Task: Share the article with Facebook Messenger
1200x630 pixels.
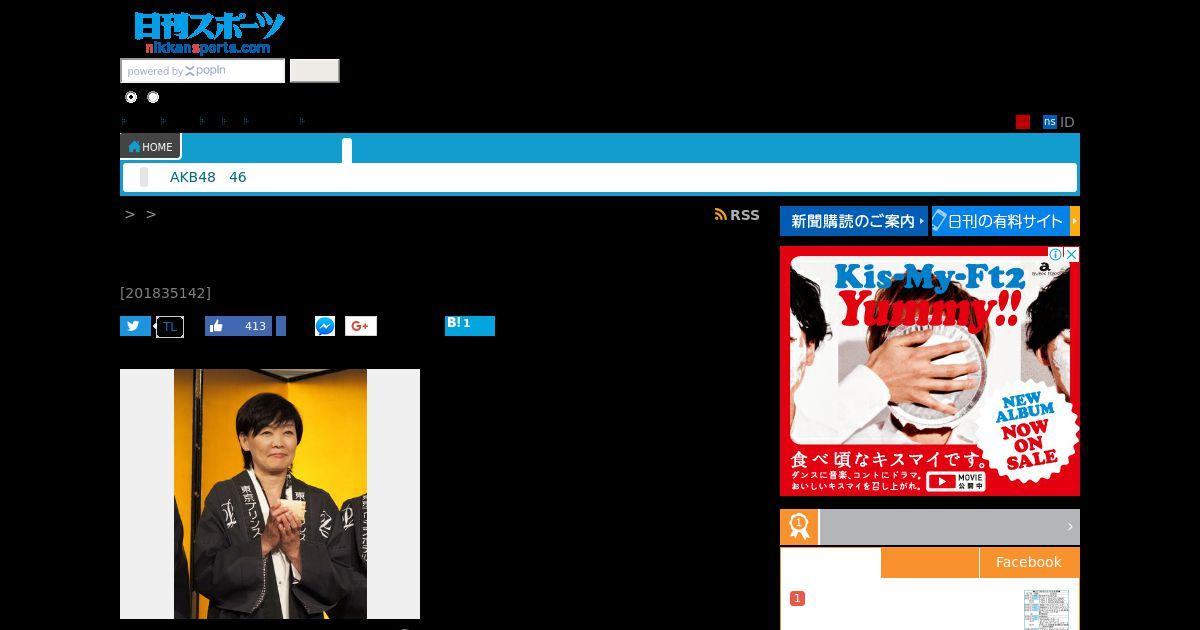Action: click(x=325, y=326)
